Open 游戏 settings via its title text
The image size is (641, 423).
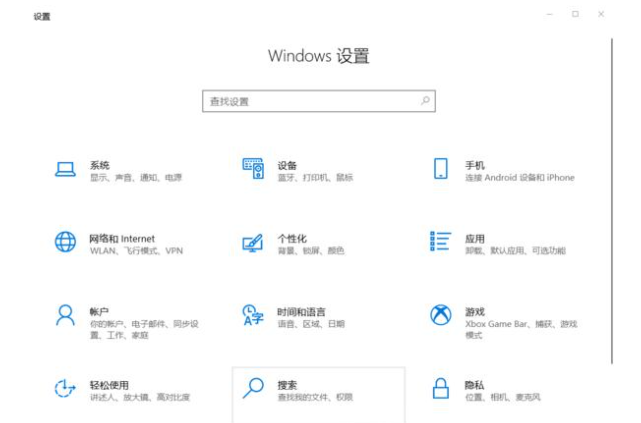click(474, 311)
